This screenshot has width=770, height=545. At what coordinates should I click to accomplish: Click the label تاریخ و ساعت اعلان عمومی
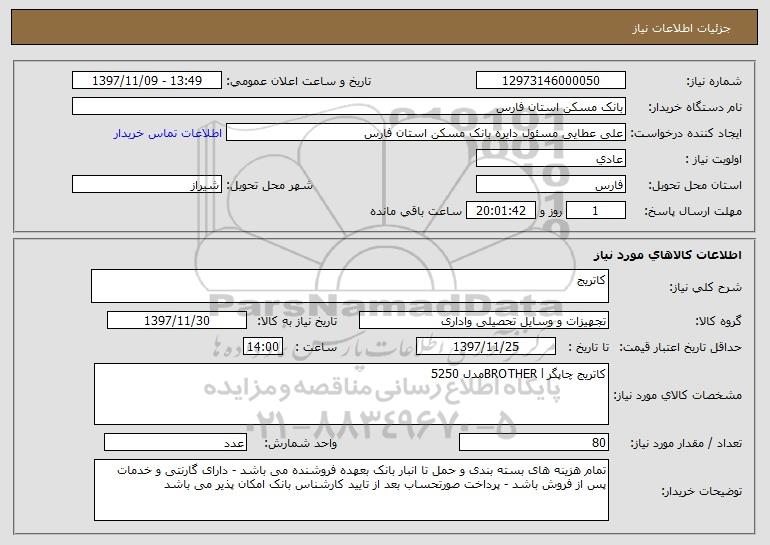[x=299, y=82]
